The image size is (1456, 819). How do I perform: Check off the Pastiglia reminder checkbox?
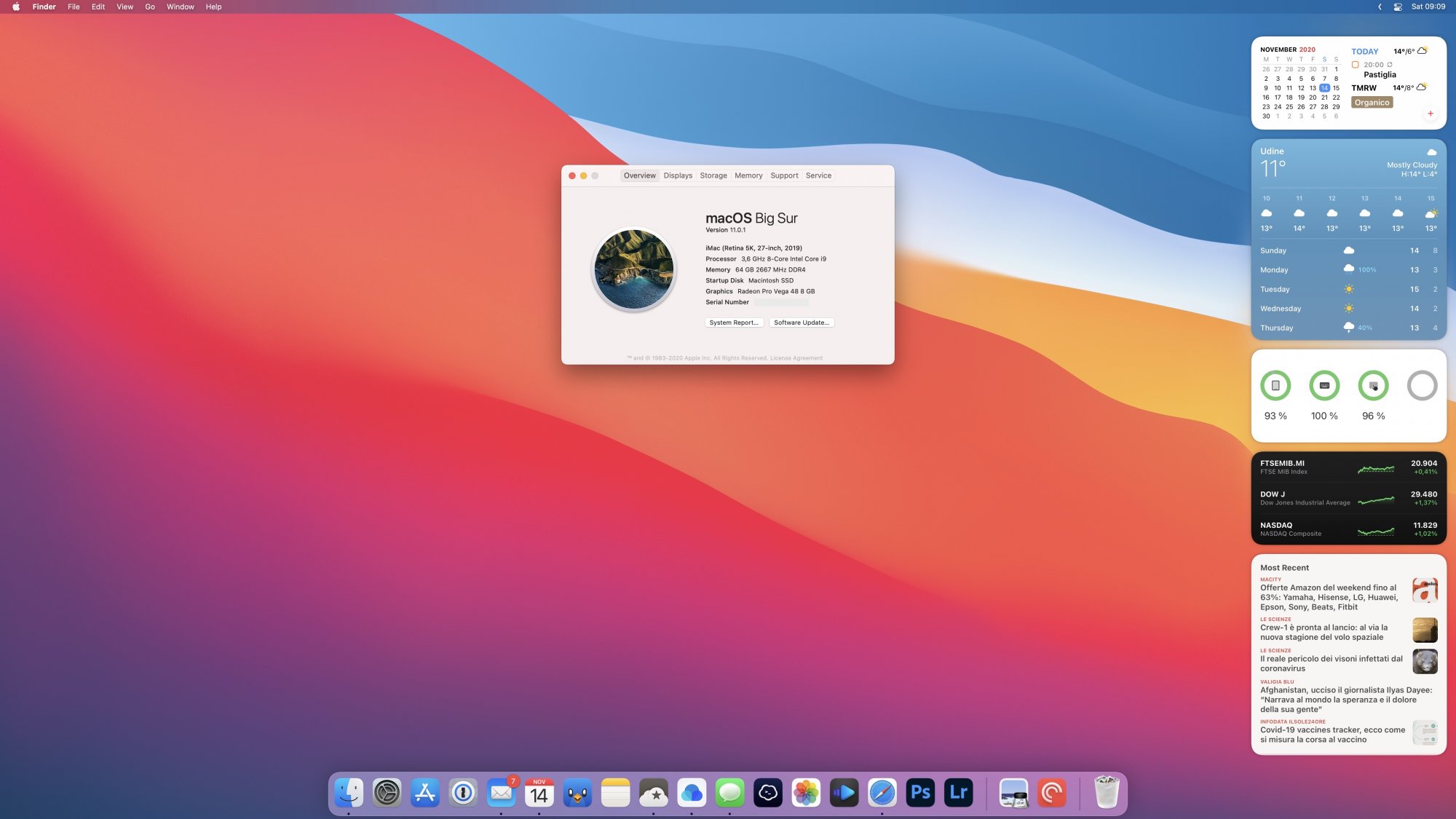1356,65
